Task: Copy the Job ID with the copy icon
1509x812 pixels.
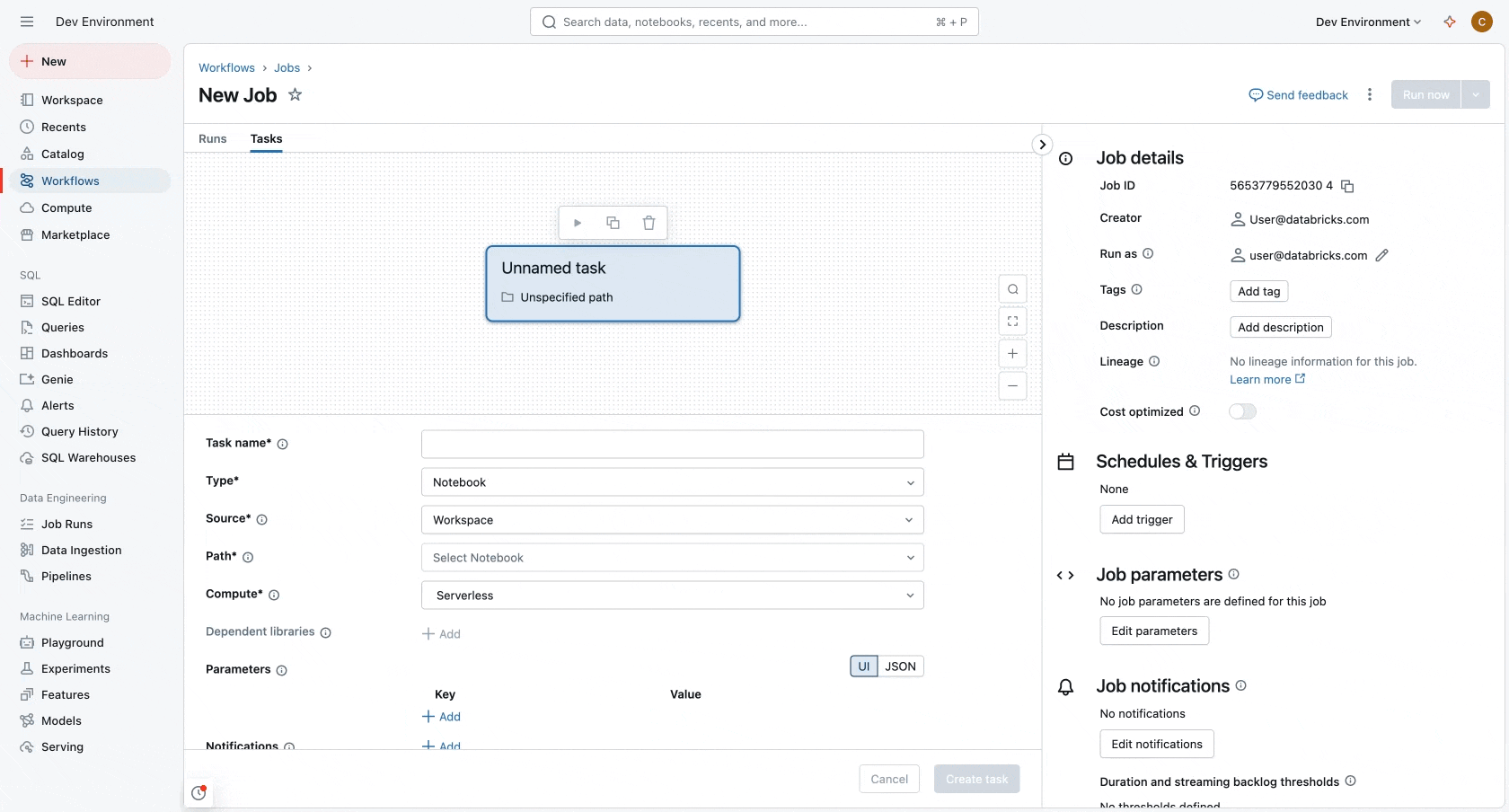Action: 1347,186
